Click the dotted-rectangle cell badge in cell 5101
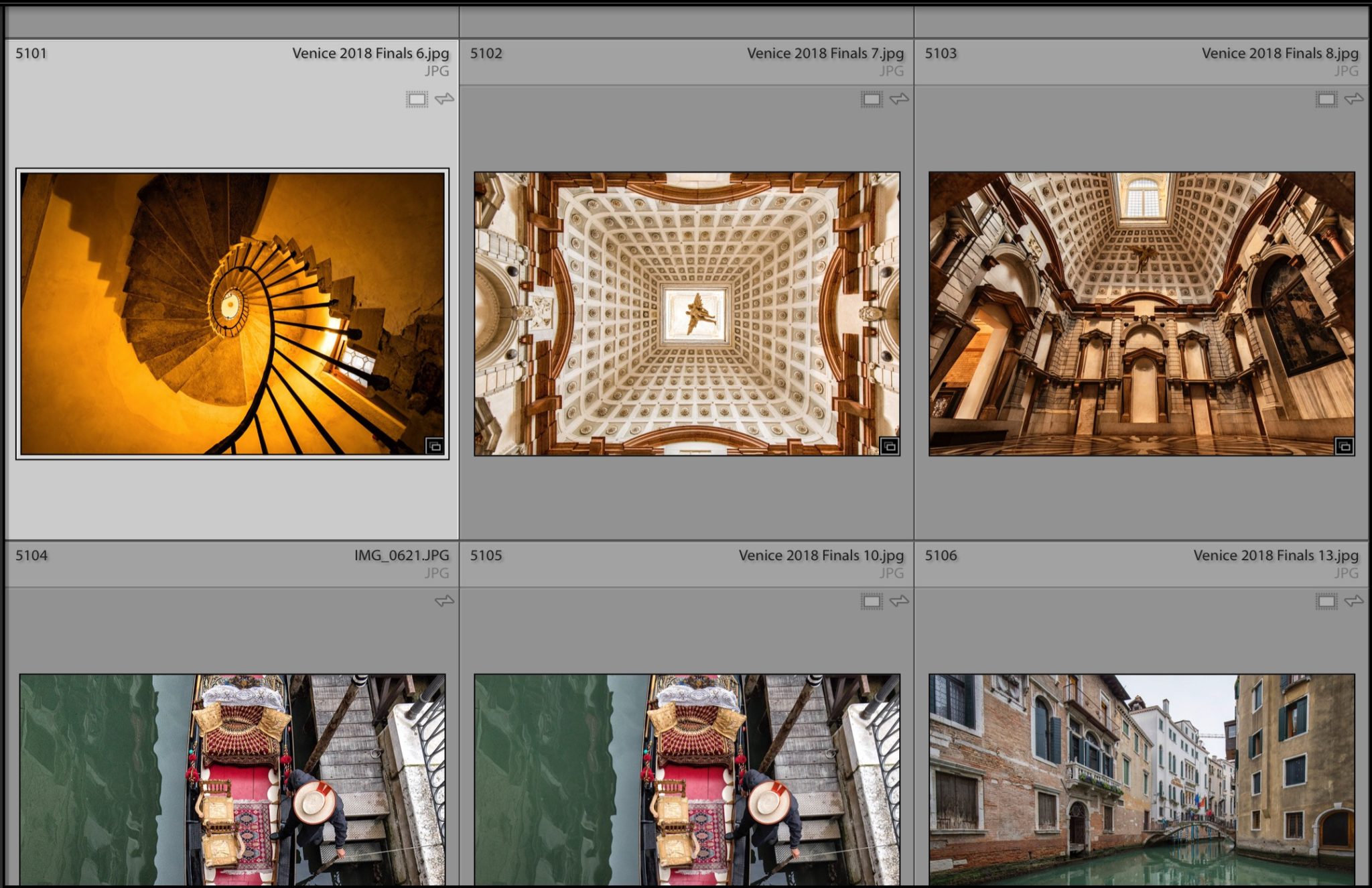The width and height of the screenshot is (1372, 888). pyautogui.click(x=418, y=98)
